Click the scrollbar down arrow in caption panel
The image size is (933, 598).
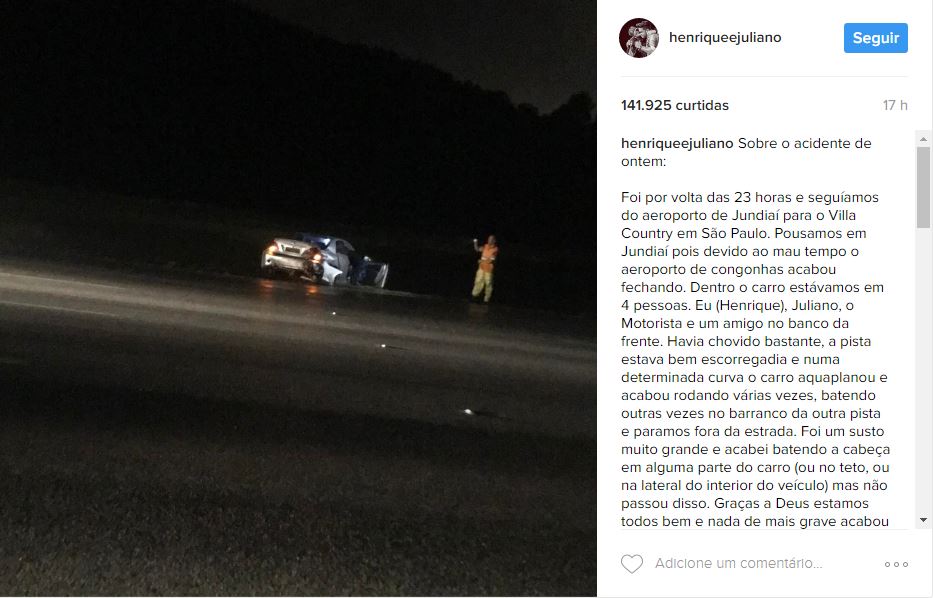point(923,520)
